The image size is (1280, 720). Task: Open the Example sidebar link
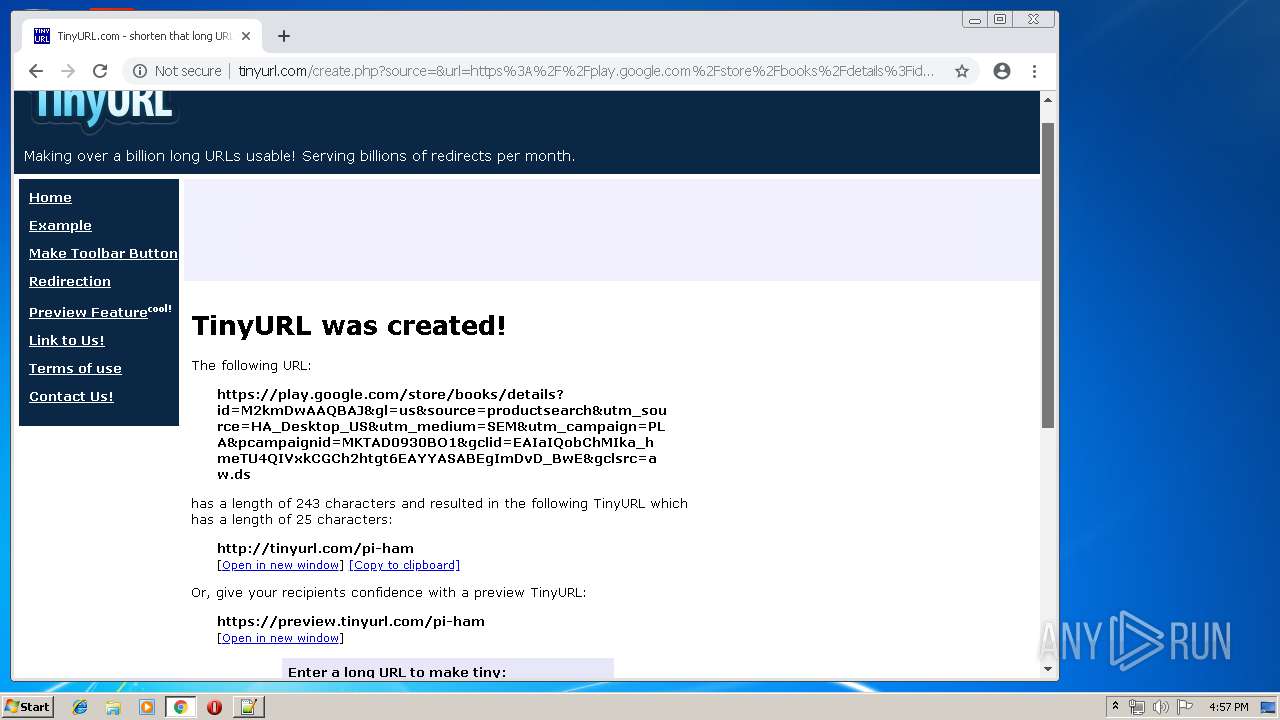click(x=60, y=225)
